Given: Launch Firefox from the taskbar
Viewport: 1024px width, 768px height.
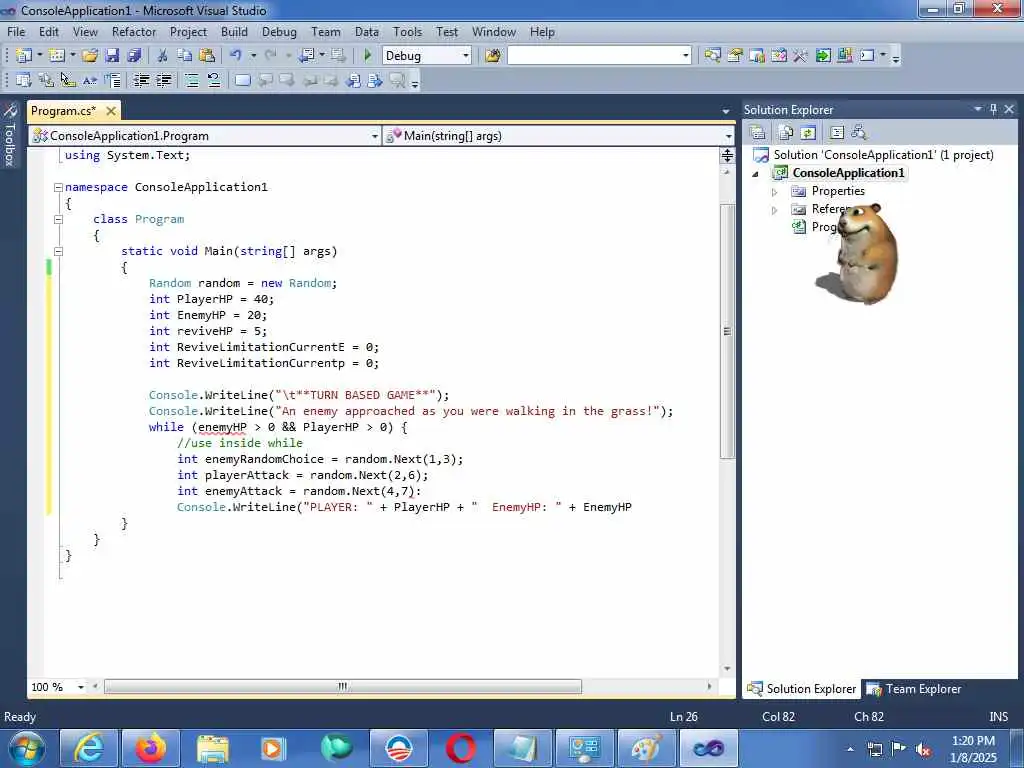Looking at the screenshot, I should (150, 748).
